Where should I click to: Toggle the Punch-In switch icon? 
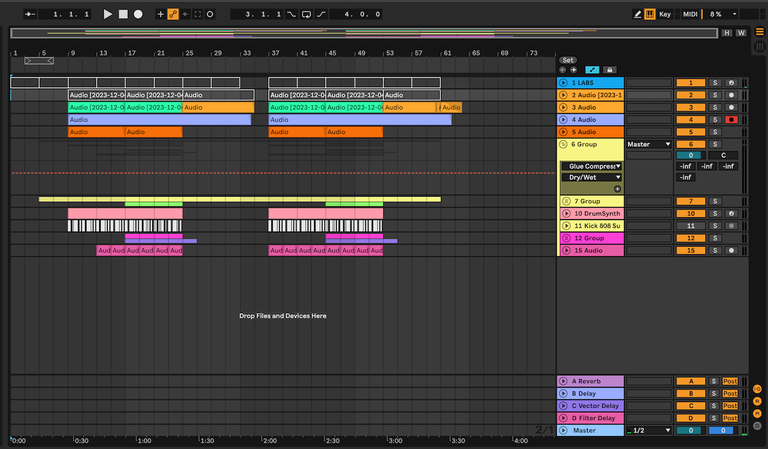pos(291,14)
